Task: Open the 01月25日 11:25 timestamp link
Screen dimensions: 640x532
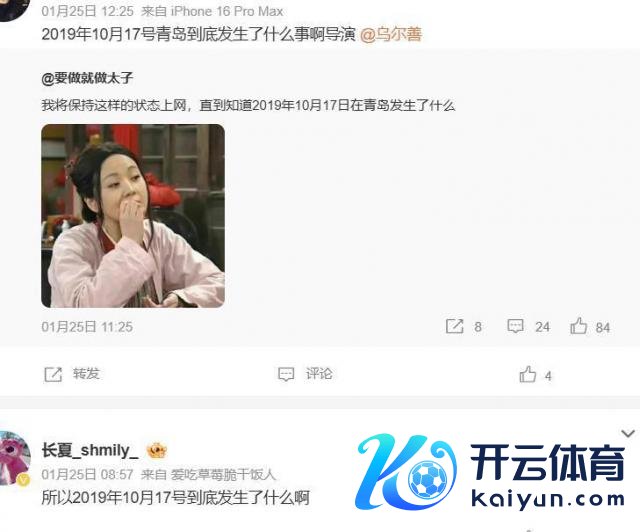Action: click(x=87, y=327)
